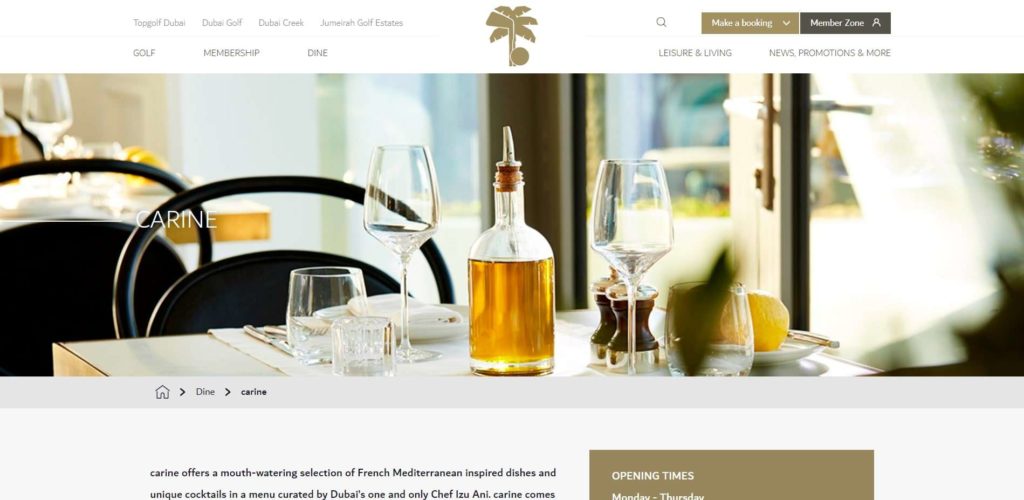
Task: Click the carine breadcrumb item
Action: (x=253, y=392)
